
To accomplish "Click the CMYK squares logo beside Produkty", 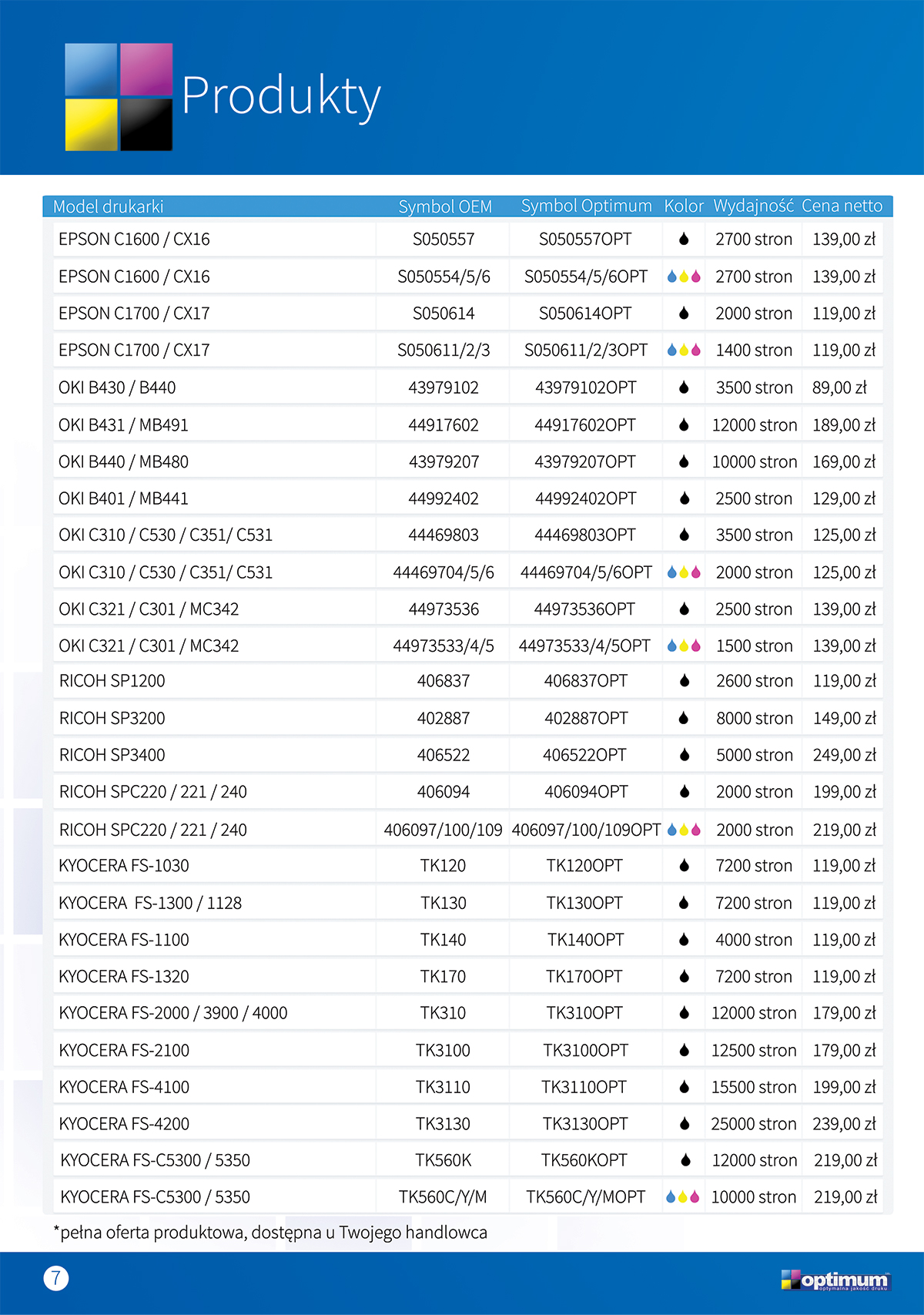I will coord(119,97).
